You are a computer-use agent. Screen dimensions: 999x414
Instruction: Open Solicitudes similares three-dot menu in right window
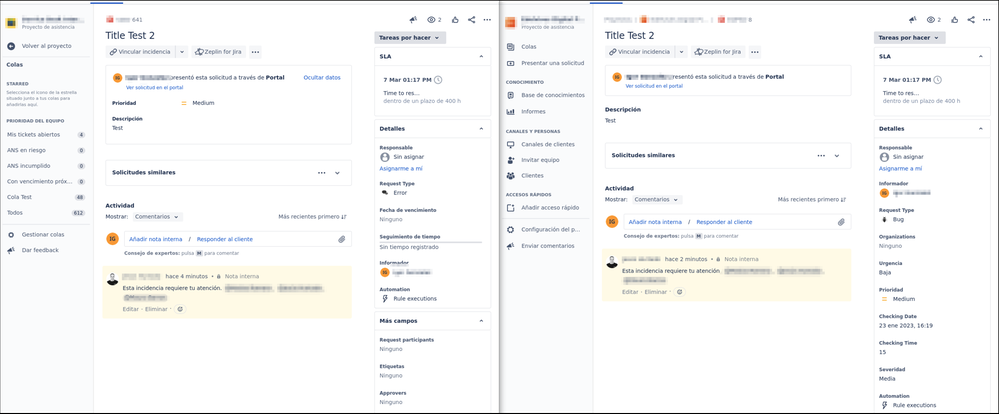pyautogui.click(x=821, y=155)
